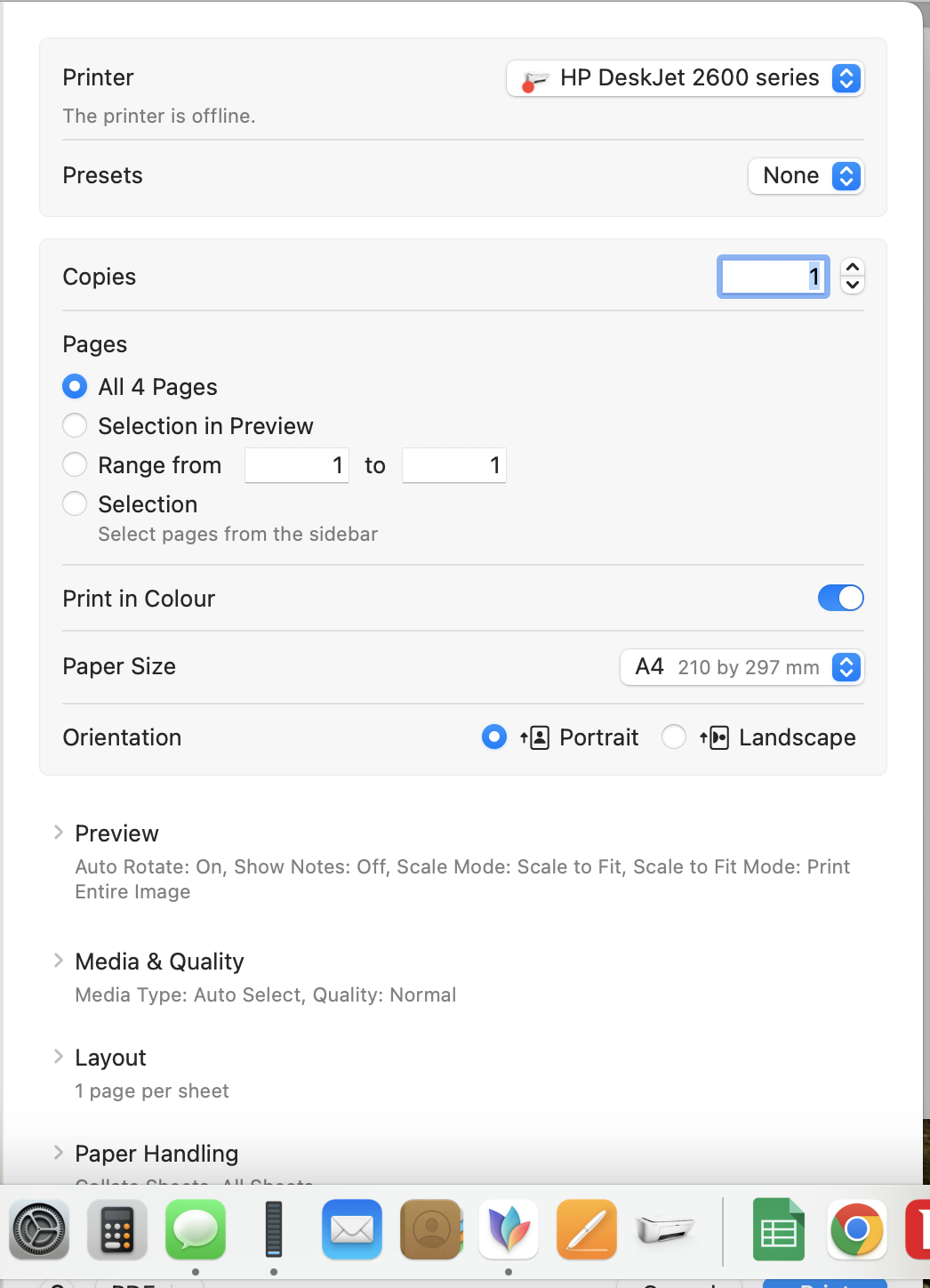Select the Range from radio button
The width and height of the screenshot is (930, 1288).
[76, 465]
